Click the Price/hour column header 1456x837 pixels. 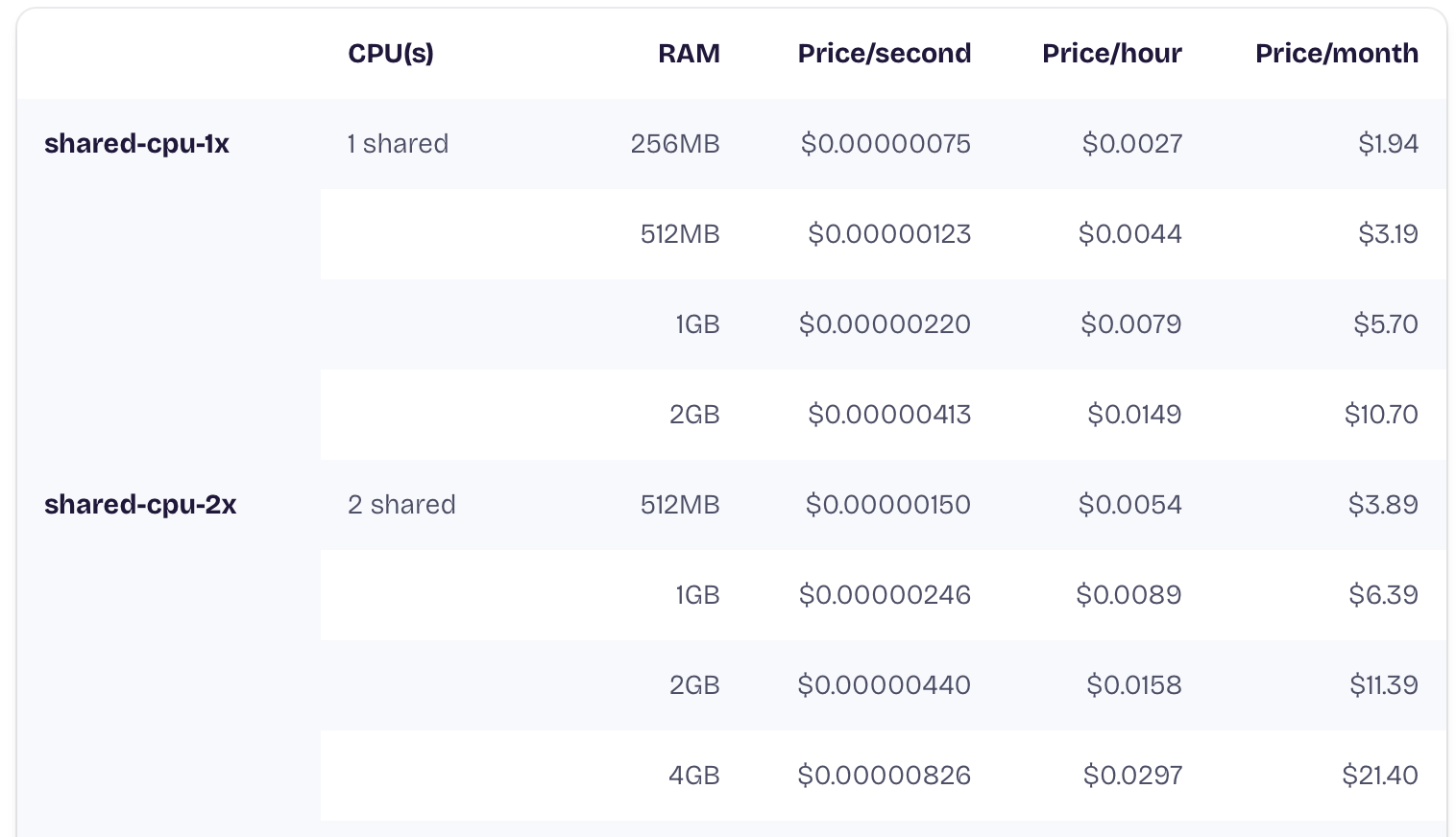(x=1111, y=54)
